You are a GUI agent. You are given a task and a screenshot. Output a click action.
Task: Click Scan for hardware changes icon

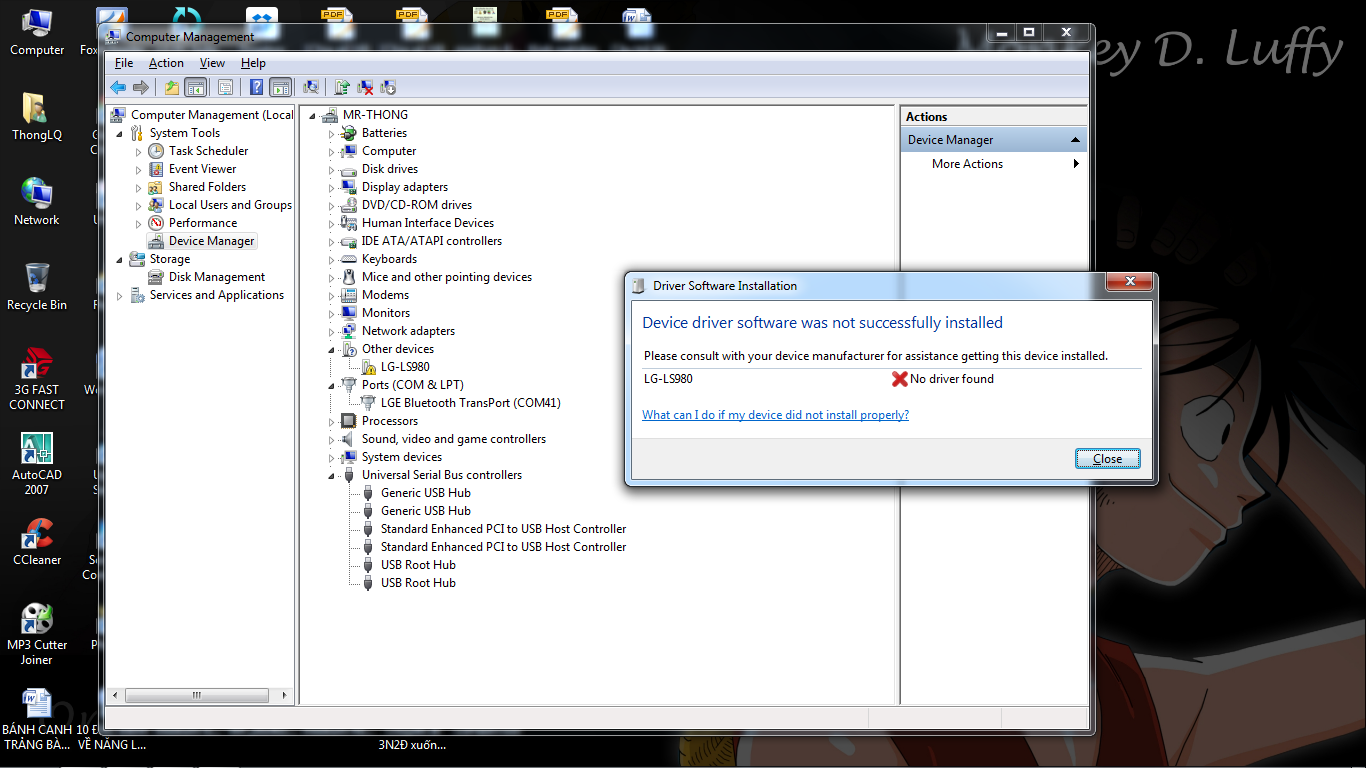[311, 88]
